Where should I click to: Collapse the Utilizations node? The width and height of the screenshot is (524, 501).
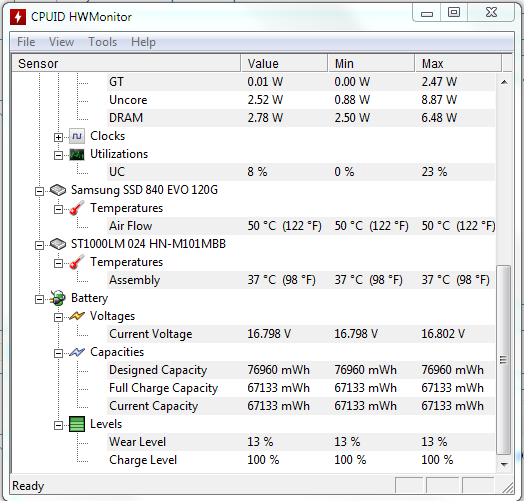coord(58,155)
